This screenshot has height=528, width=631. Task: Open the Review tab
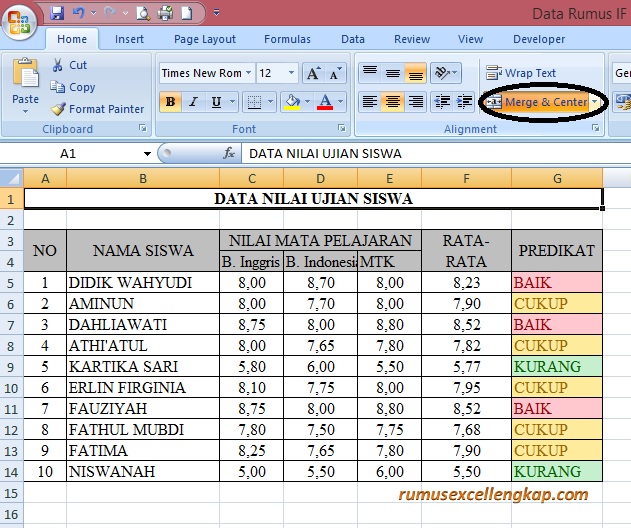[412, 39]
